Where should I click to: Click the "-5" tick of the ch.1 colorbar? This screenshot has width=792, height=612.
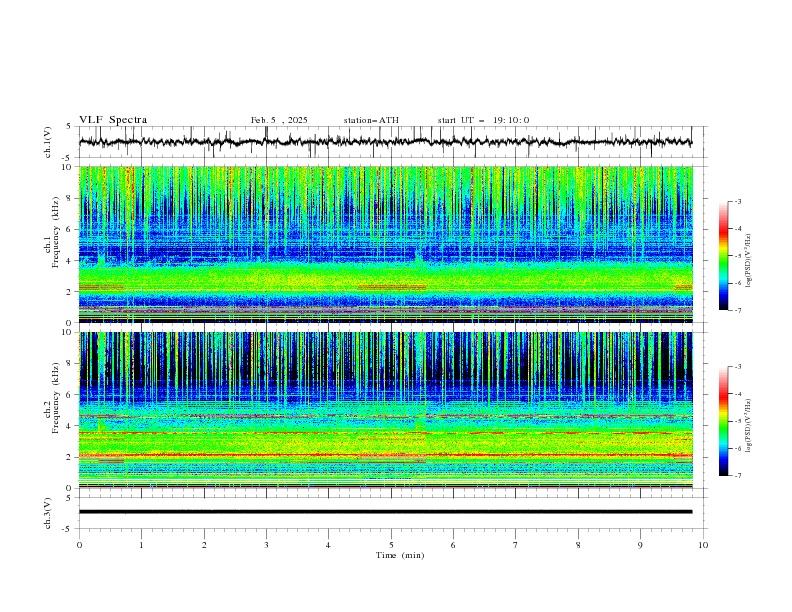[738, 256]
